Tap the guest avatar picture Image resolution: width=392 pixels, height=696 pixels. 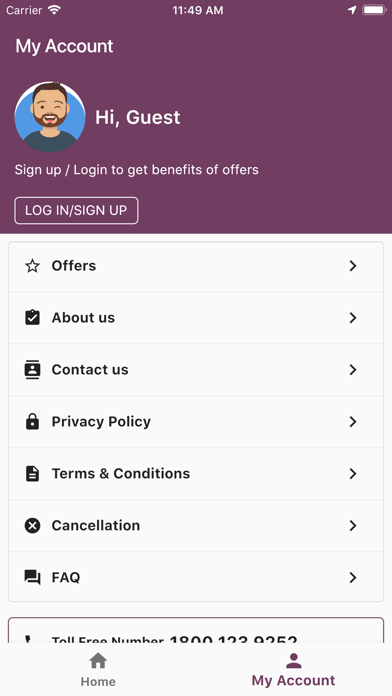[x=50, y=117]
